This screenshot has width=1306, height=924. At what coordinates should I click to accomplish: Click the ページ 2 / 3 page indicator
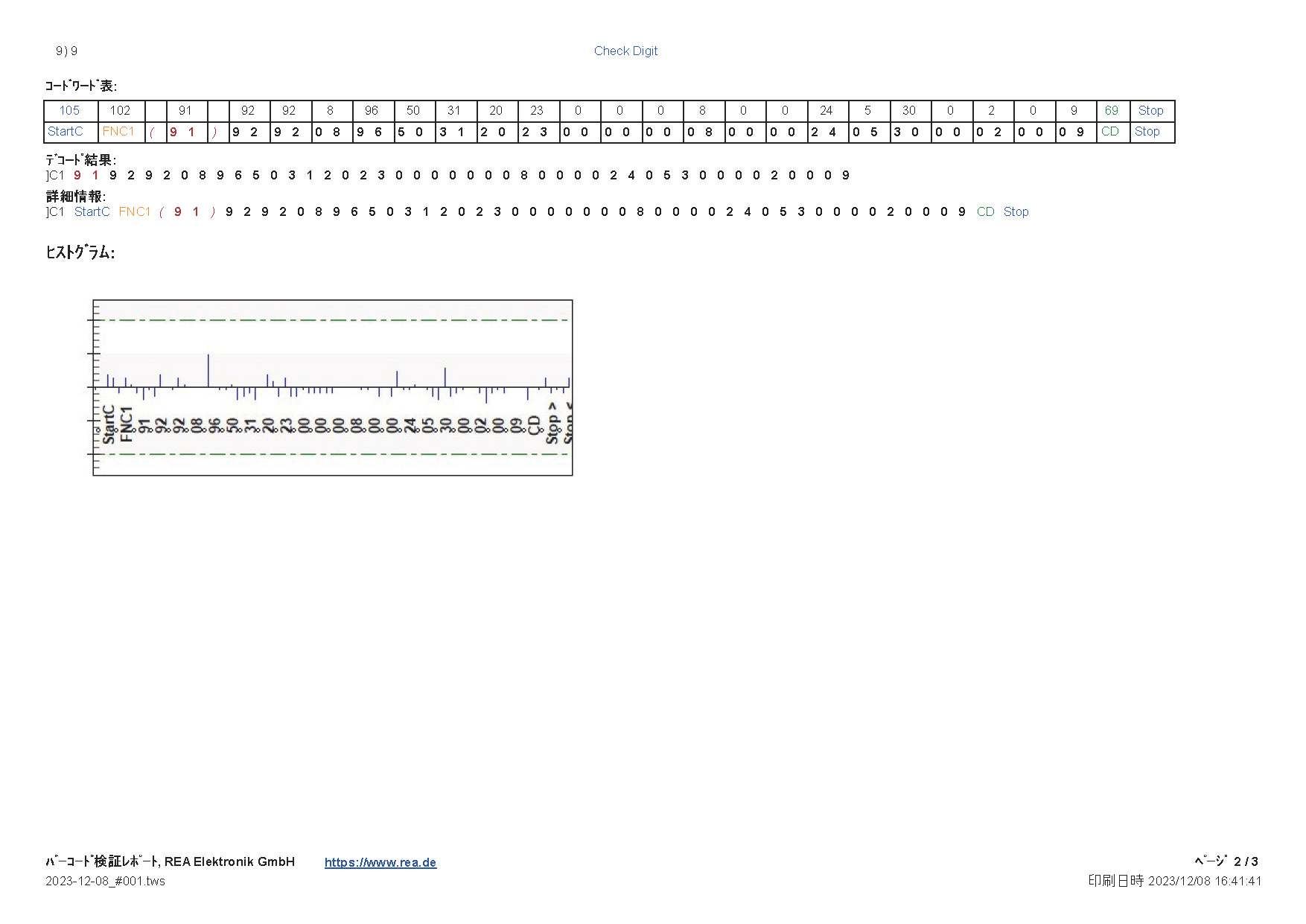pos(1226,861)
